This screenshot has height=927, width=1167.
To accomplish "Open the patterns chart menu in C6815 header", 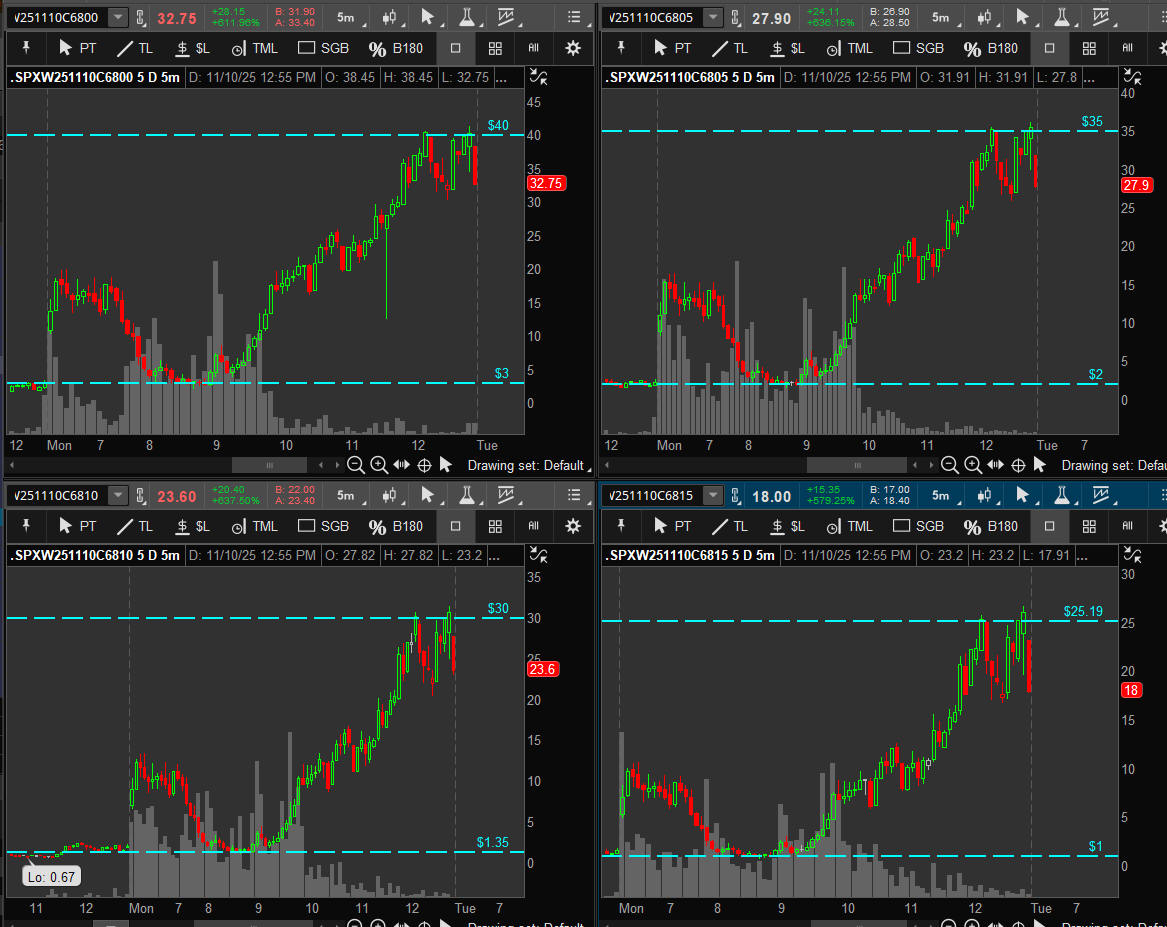I will tap(1104, 495).
